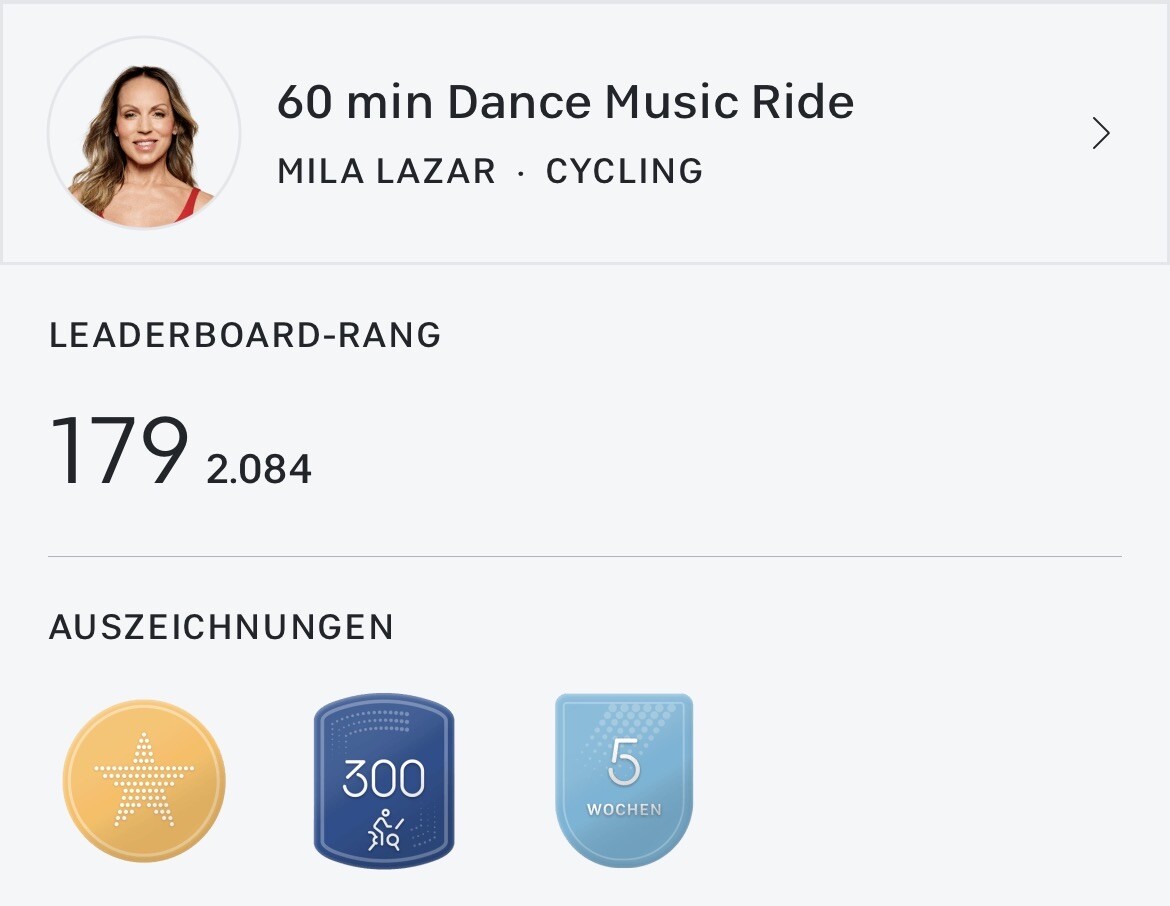Select the 5 Wochen streak badge
This screenshot has width=1170, height=906.
tap(624, 780)
